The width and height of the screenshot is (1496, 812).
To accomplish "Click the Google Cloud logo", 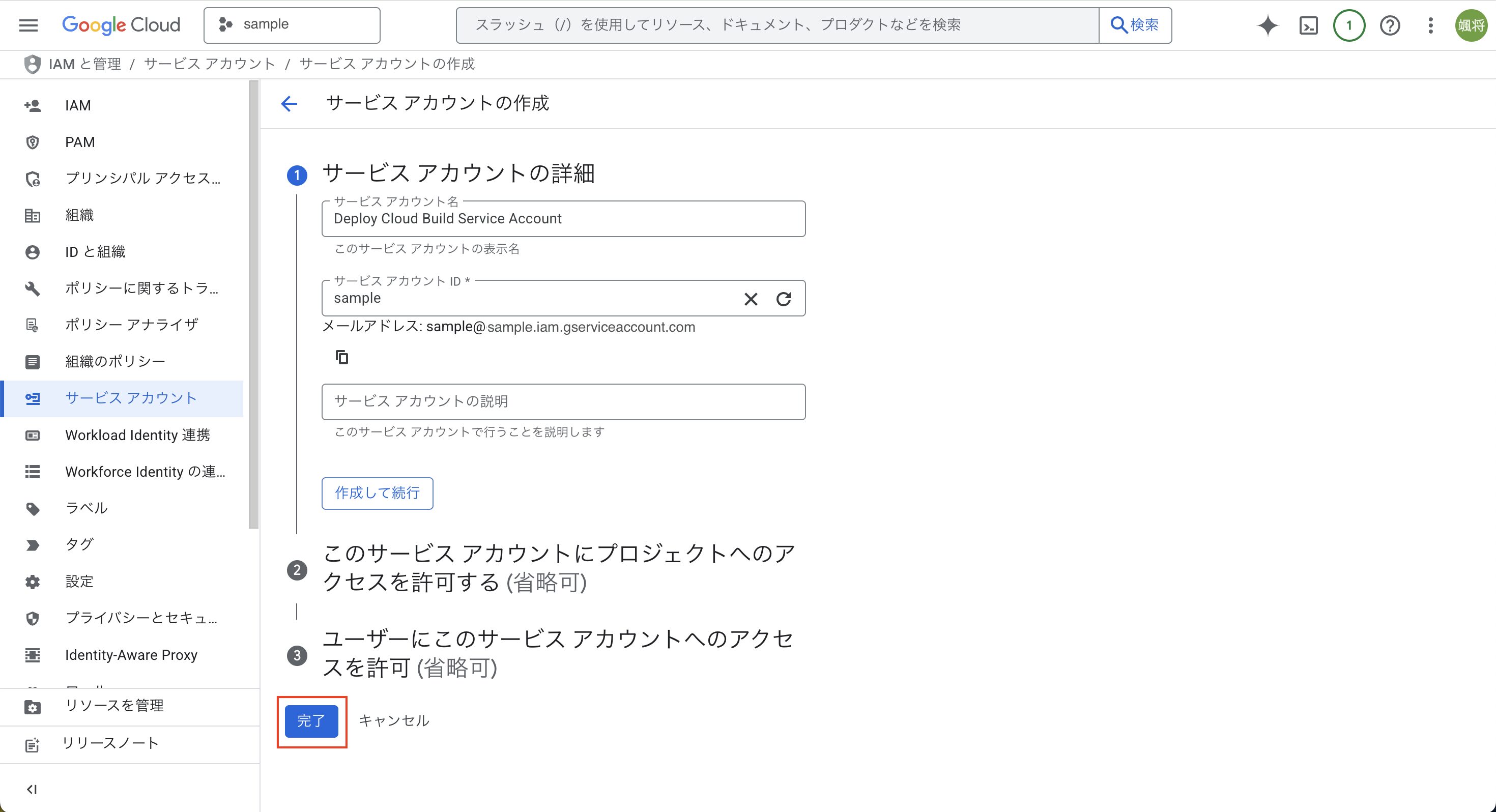I will [121, 25].
